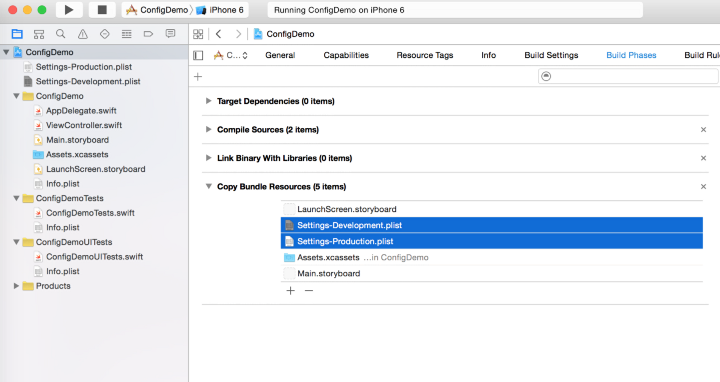
Task: Select ViewController.swift in the navigator
Action: (84, 125)
